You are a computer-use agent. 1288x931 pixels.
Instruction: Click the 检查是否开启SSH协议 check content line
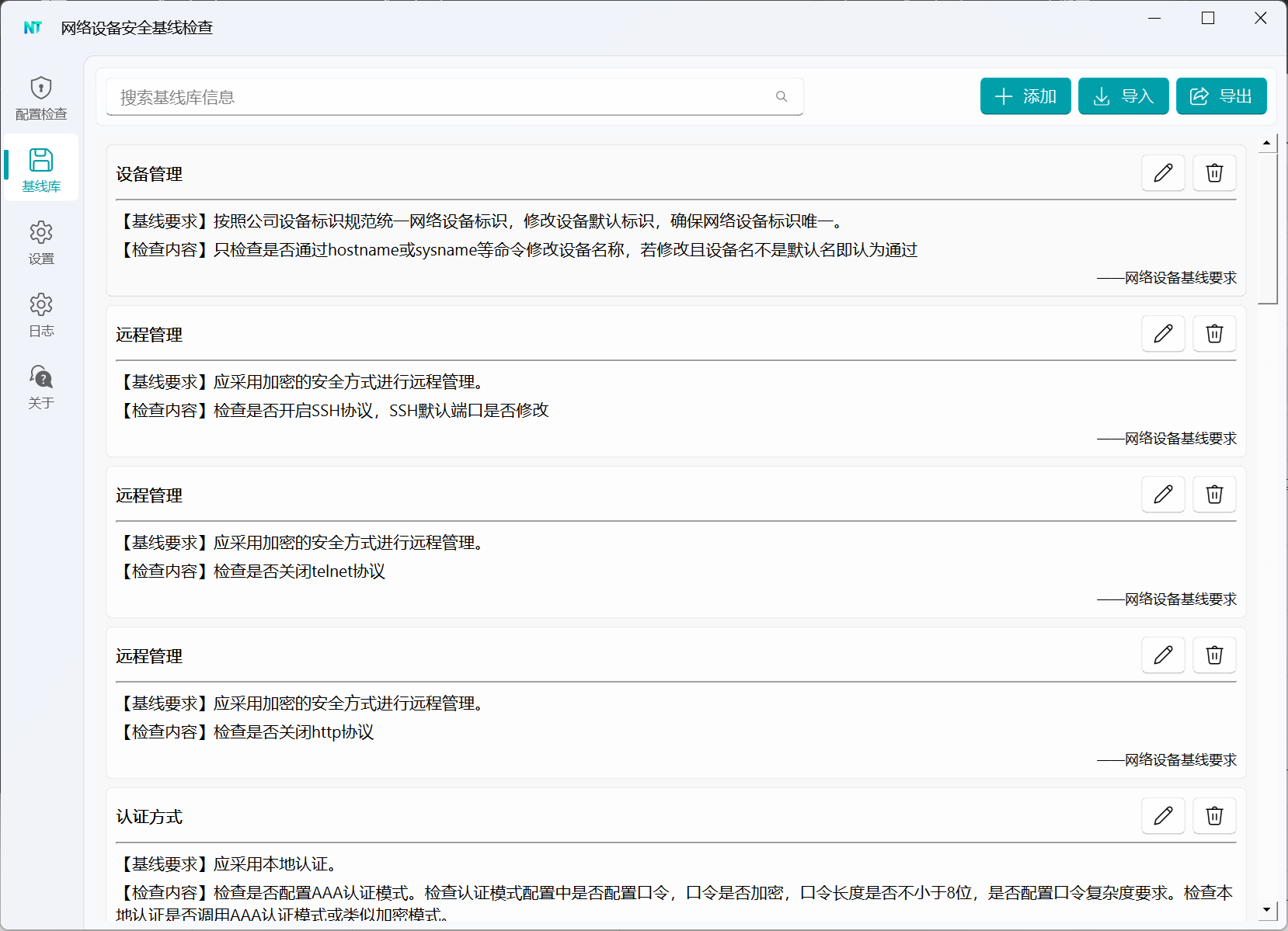tap(332, 411)
